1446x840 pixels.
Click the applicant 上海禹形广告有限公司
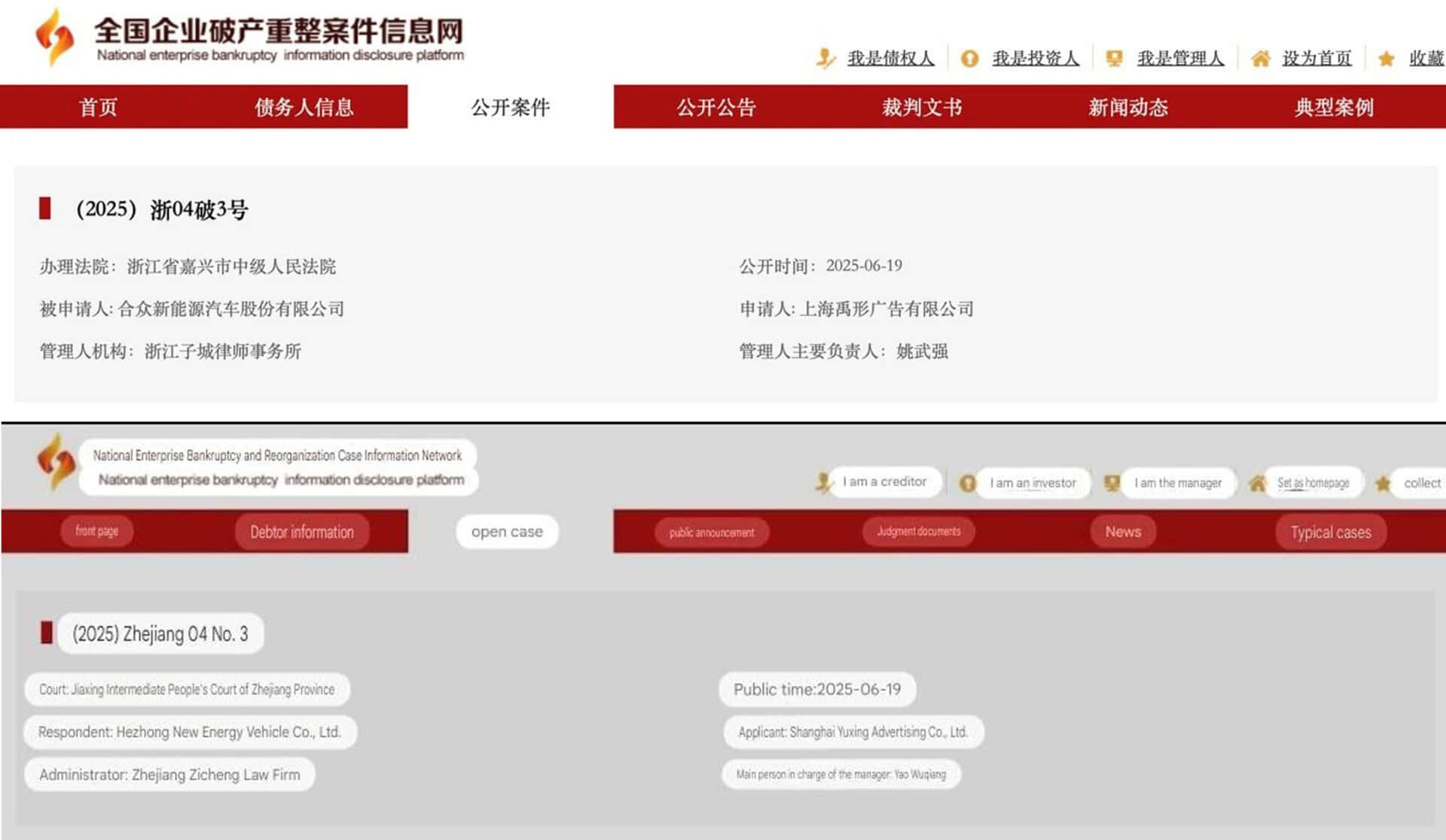(886, 309)
